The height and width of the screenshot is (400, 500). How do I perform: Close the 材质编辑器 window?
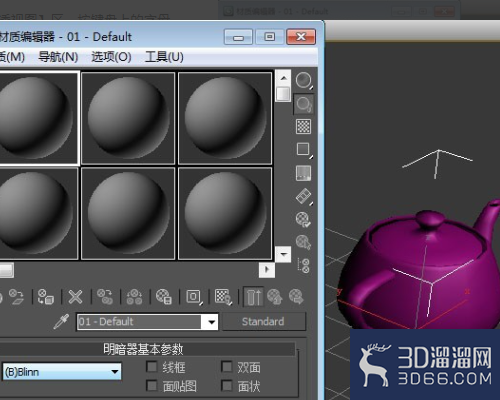tap(301, 37)
